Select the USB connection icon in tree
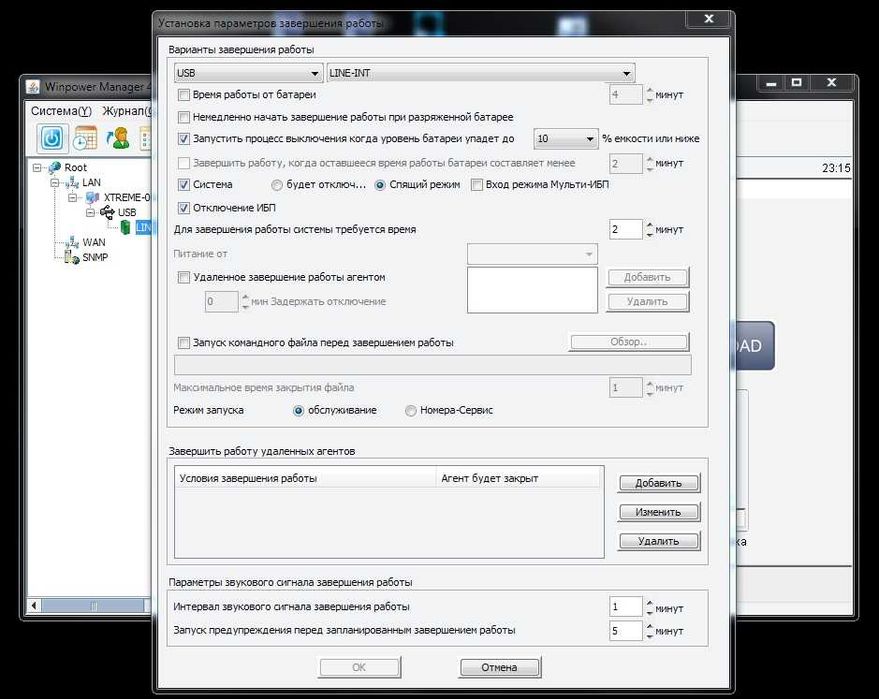This screenshot has height=699, width=879. pos(107,212)
